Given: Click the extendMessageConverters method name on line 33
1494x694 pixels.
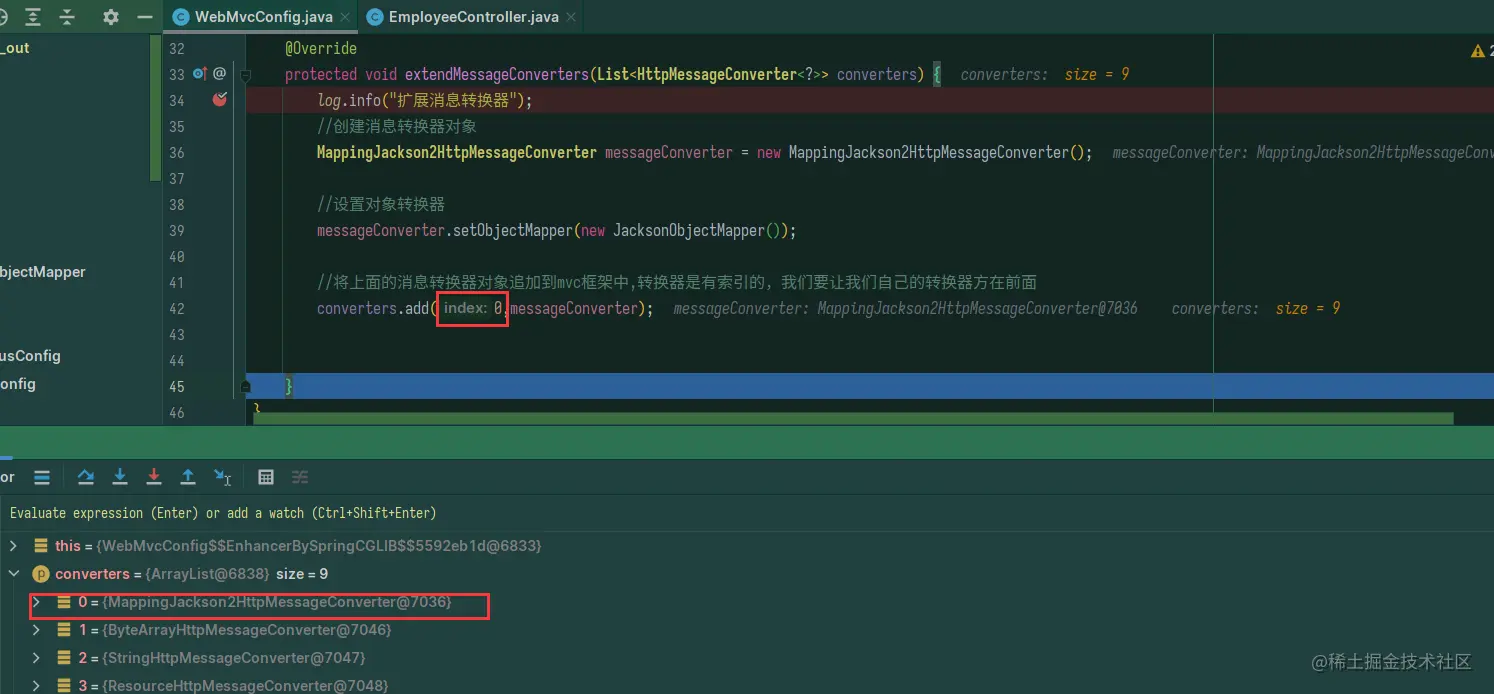Looking at the screenshot, I should click(497, 74).
